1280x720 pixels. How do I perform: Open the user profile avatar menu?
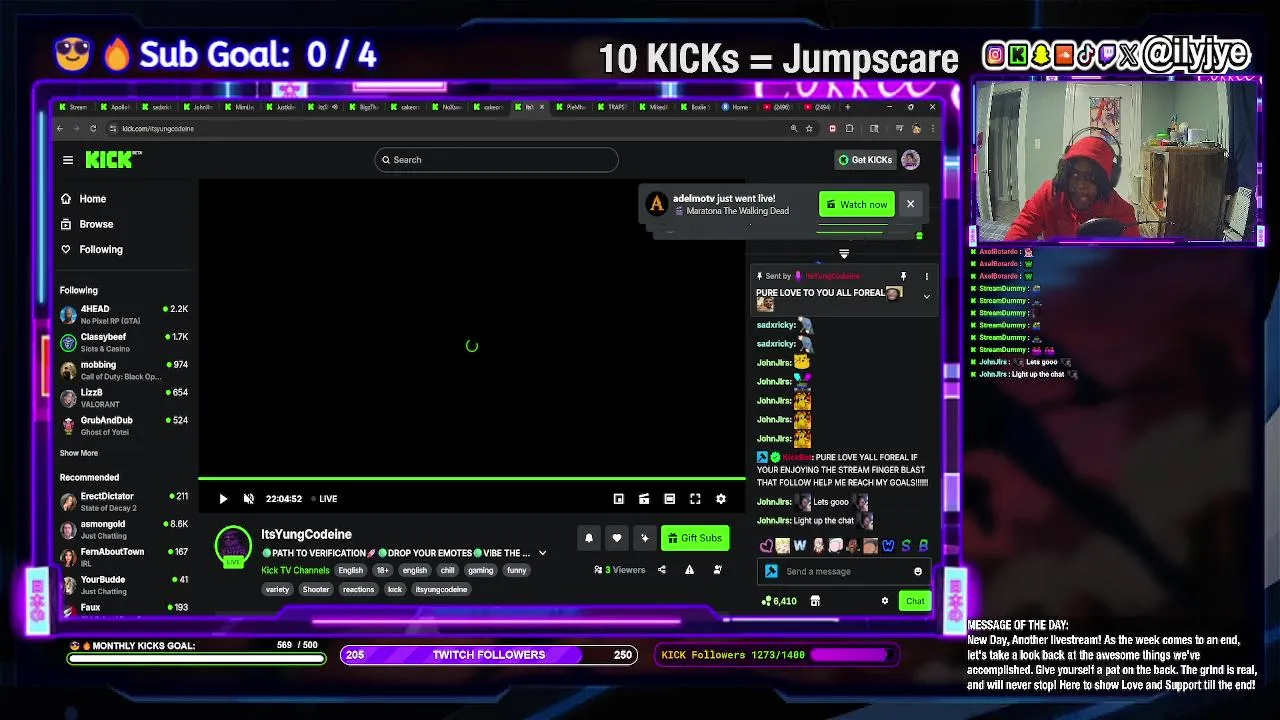pos(910,160)
